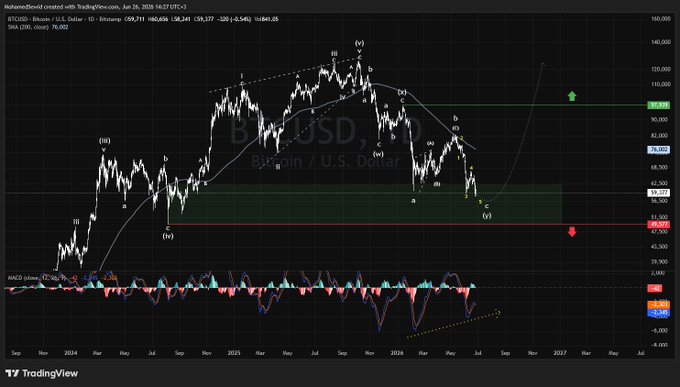Click the SMA 76,002 value in the legend
This screenshot has height=387, width=680.
(x=60, y=27)
